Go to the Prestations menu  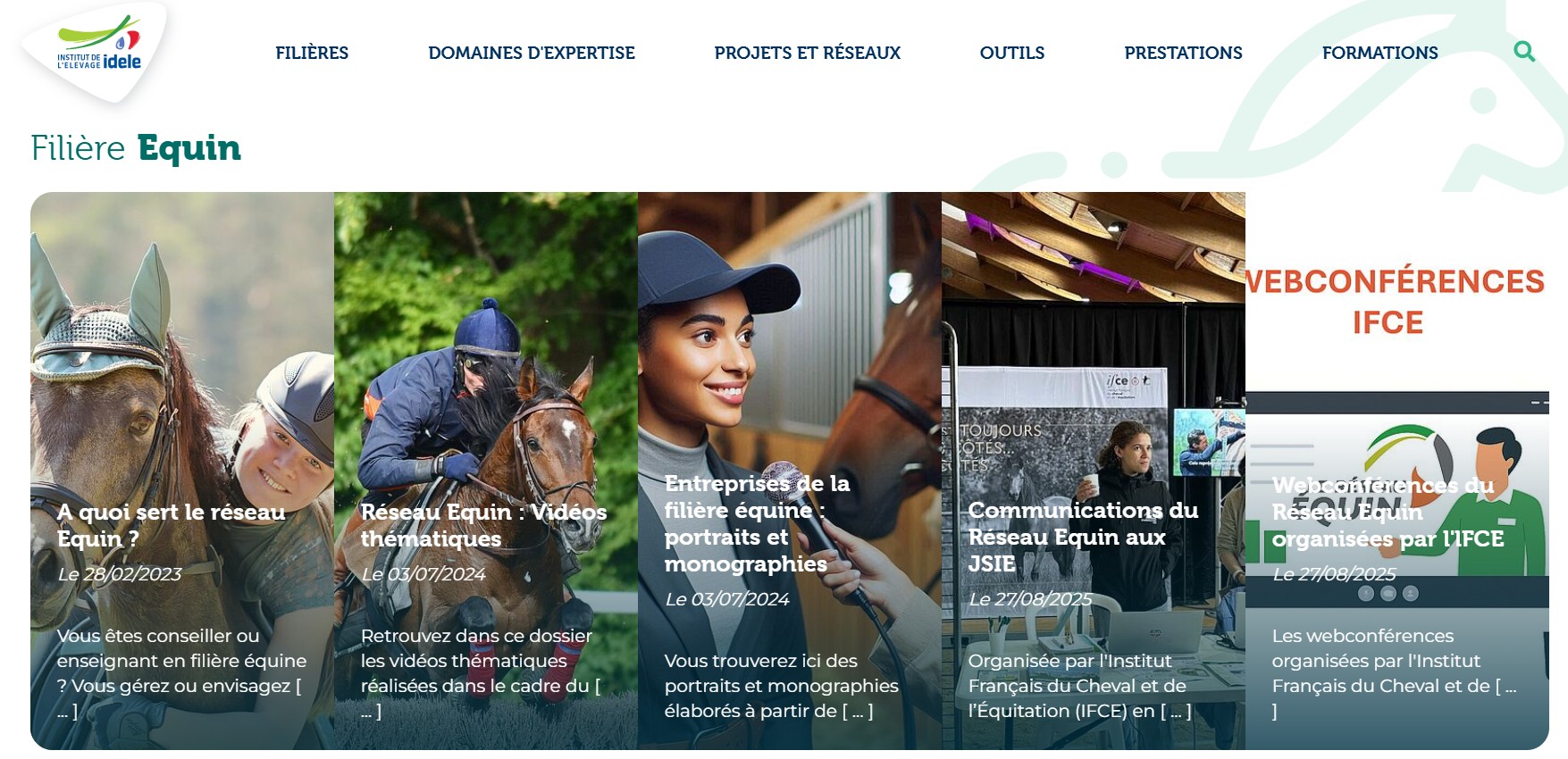point(1183,53)
